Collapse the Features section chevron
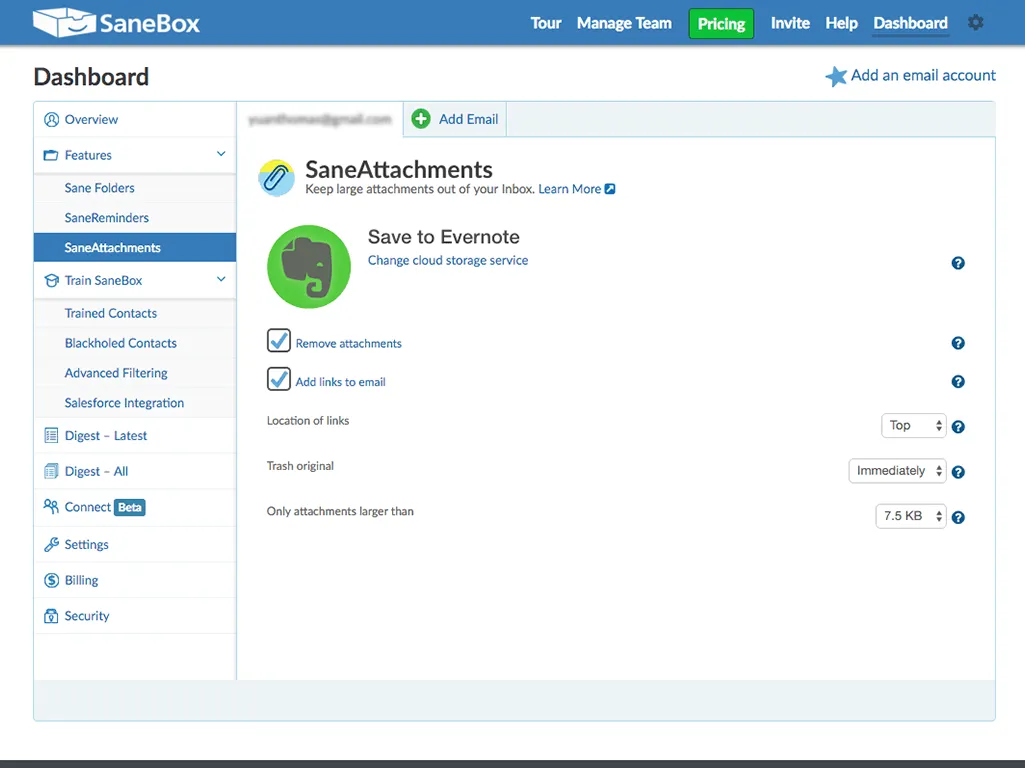Viewport: 1025px width, 768px height. [x=221, y=154]
